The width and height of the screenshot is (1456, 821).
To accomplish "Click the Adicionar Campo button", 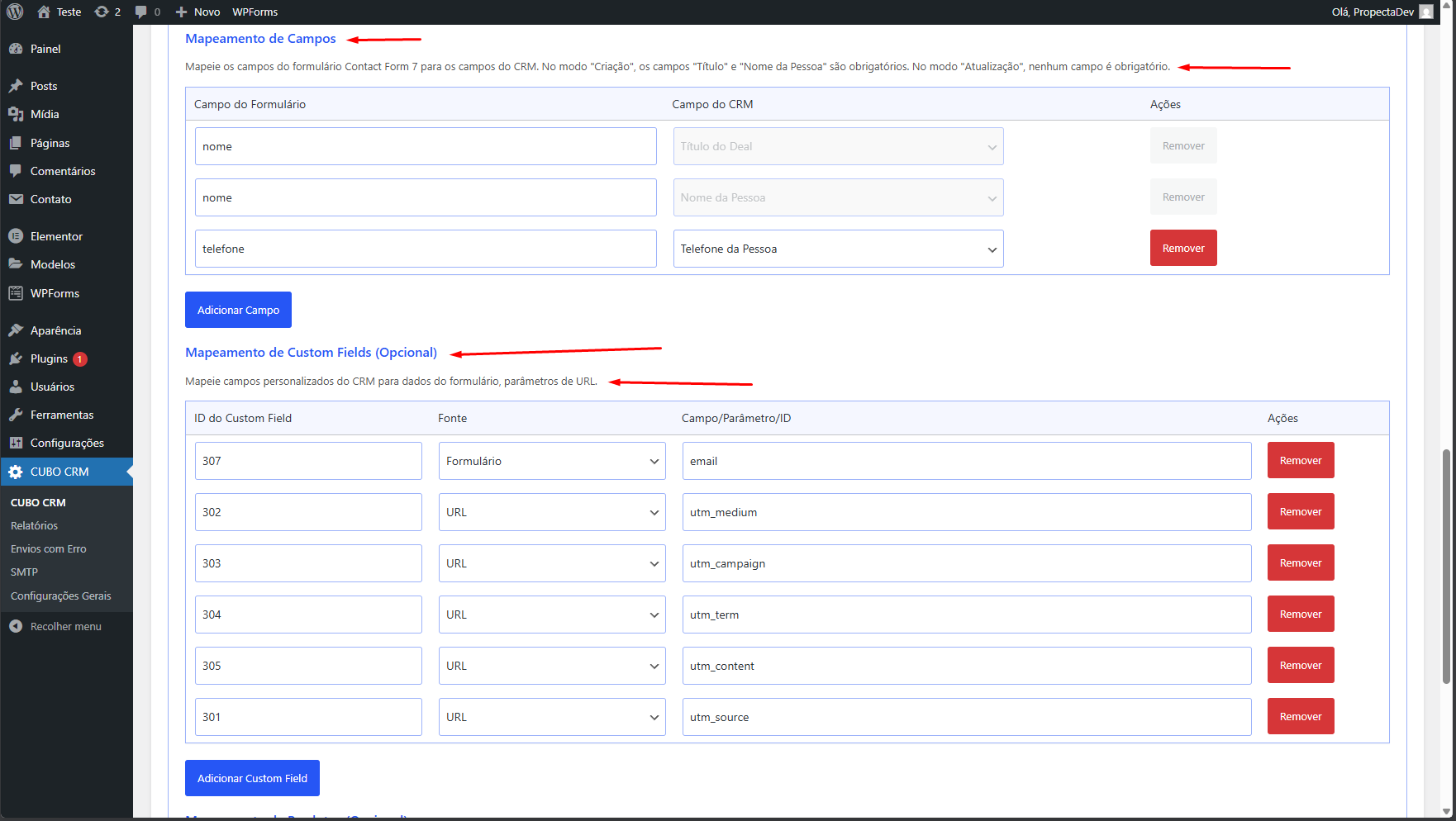I will (x=238, y=310).
